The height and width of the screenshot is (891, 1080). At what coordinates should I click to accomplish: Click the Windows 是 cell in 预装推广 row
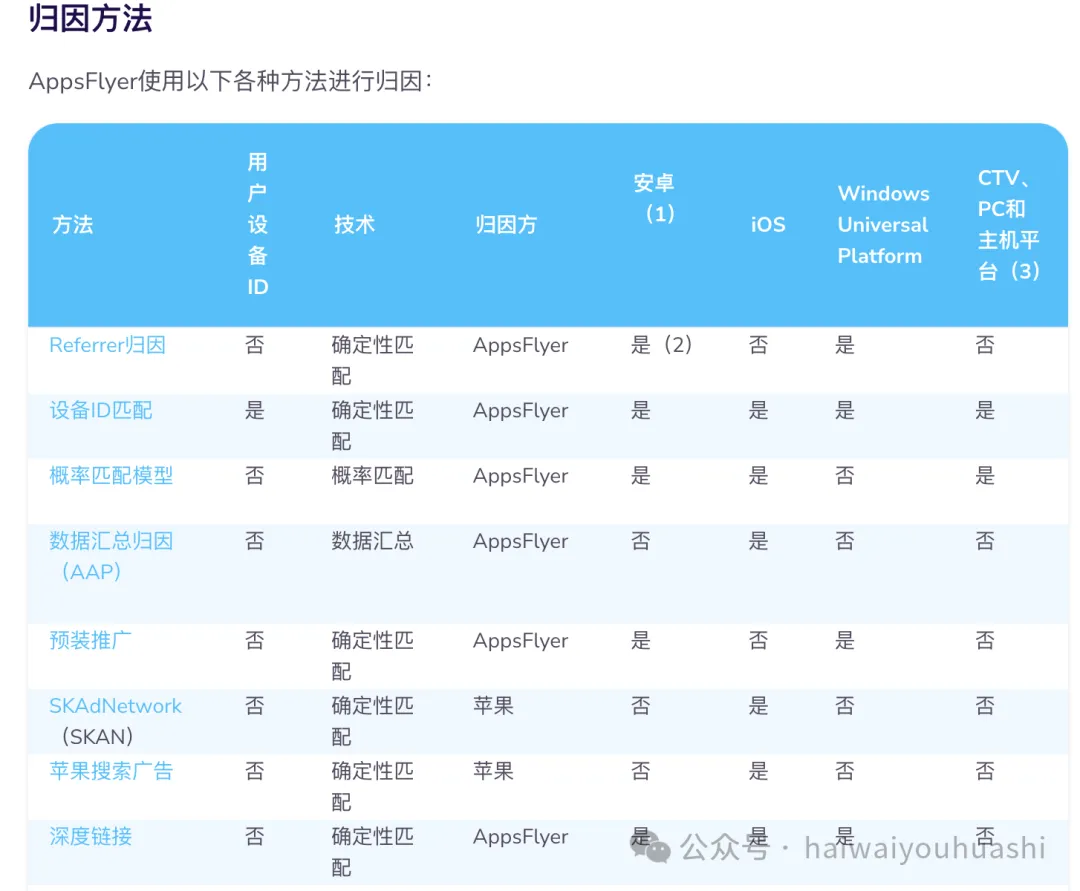point(844,640)
